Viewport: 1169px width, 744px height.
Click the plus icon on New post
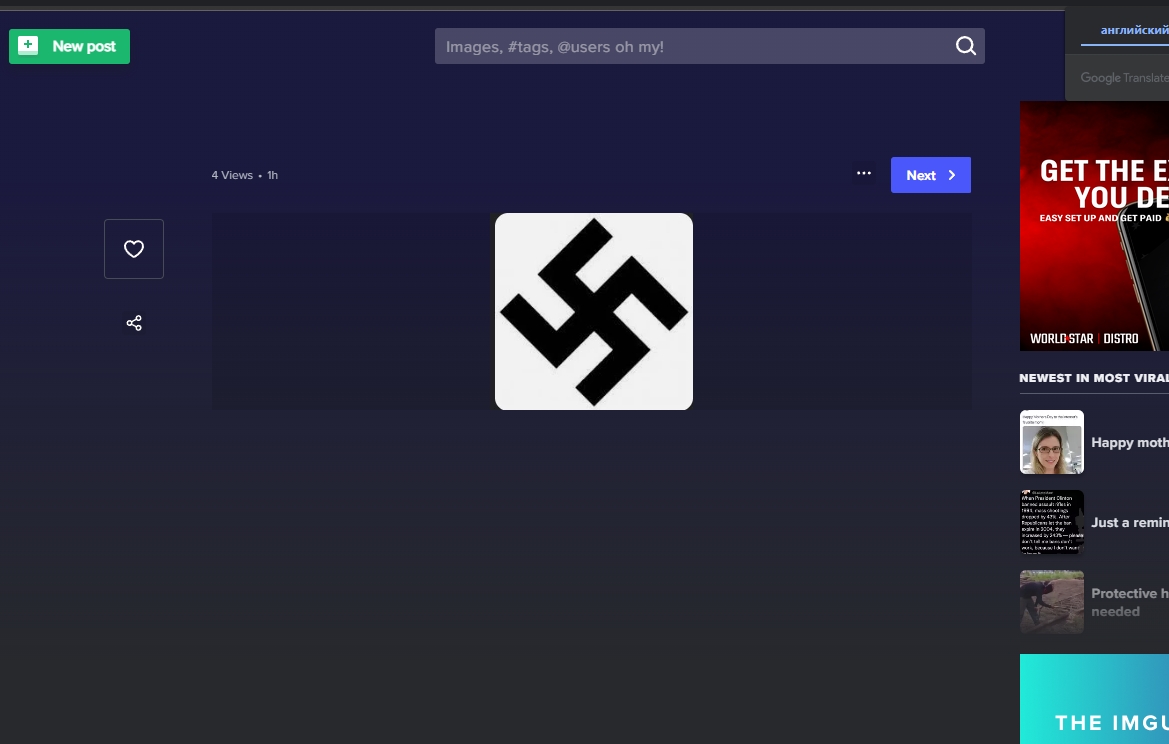28,46
